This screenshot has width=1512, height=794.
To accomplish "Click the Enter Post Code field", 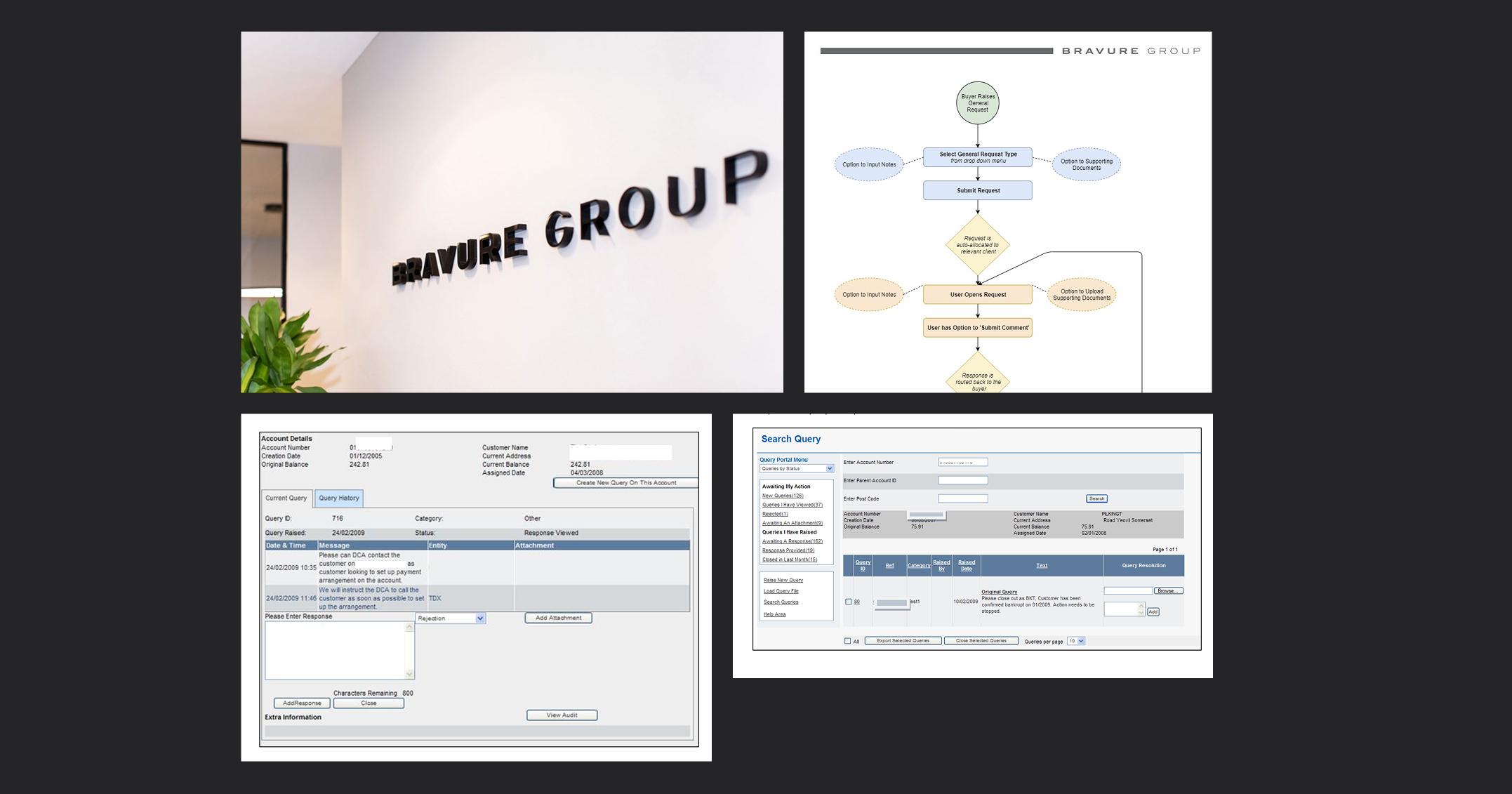I will (x=962, y=498).
